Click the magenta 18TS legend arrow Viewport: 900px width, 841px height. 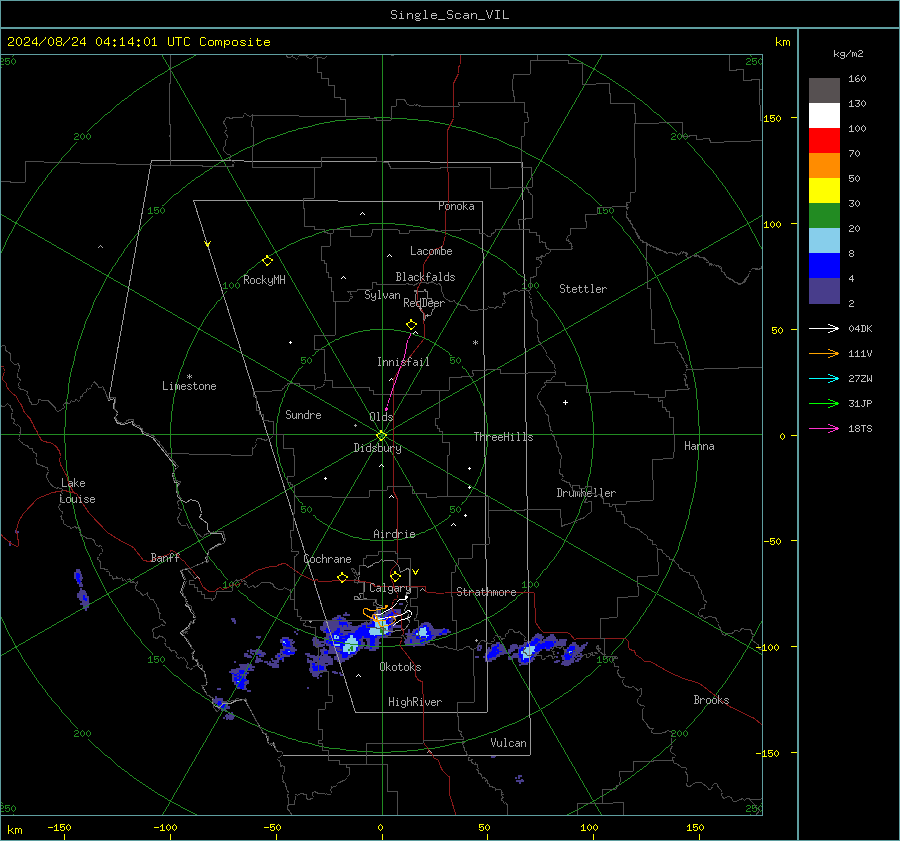[824, 428]
